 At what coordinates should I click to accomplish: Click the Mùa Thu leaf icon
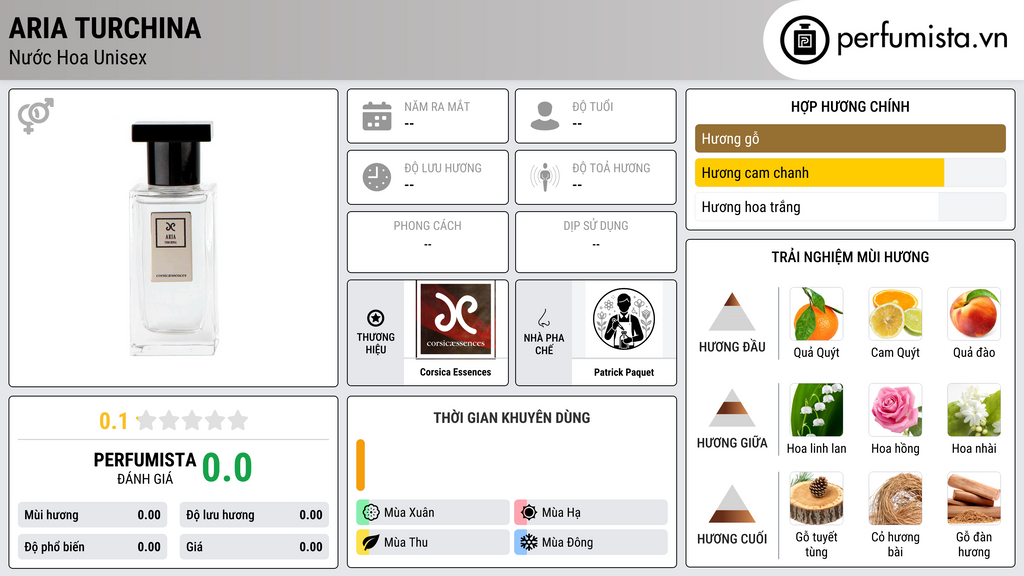click(371, 542)
